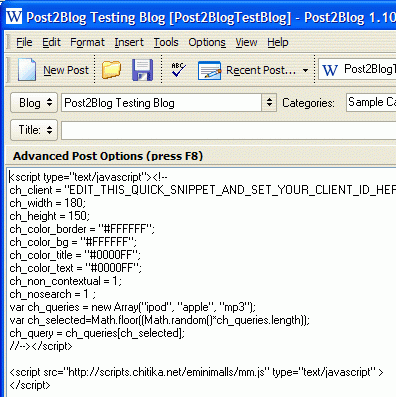
Task: Expand Advanced Post Options (press F8) bar
Action: click(201, 156)
